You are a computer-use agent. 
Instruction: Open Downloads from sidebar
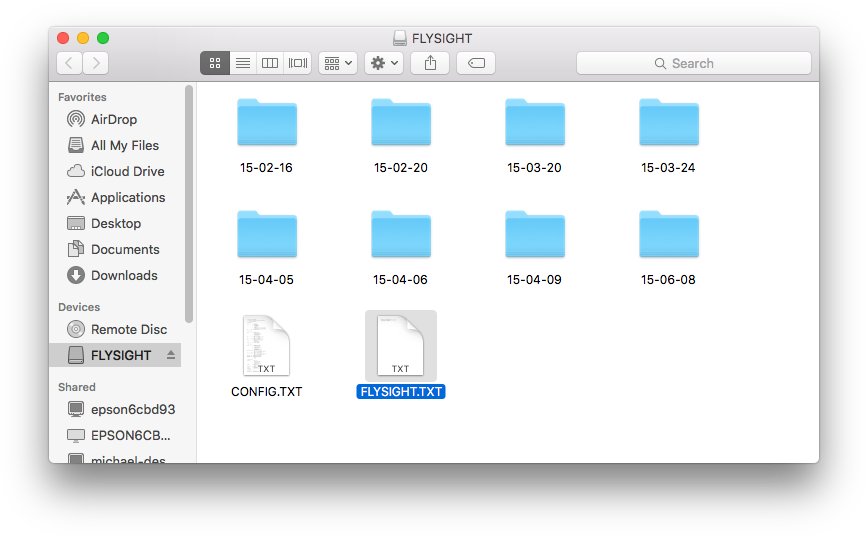click(x=124, y=275)
